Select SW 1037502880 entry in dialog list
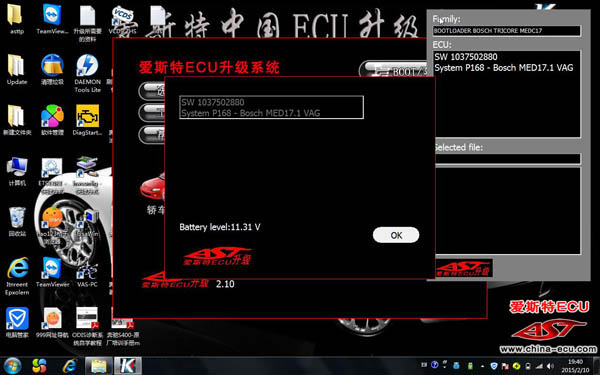Screen dimensions: 600x375 (271, 108)
